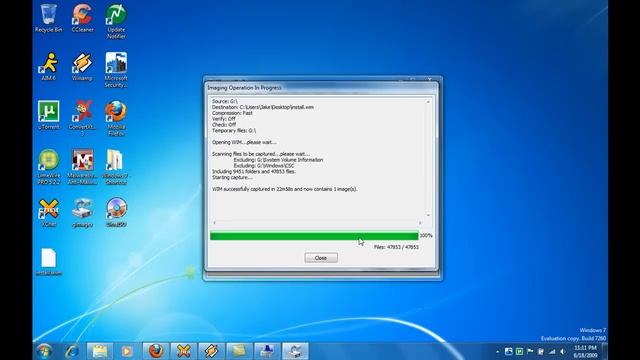
Task: Select the ConvertXt desktop shortcut
Action: tap(82, 118)
